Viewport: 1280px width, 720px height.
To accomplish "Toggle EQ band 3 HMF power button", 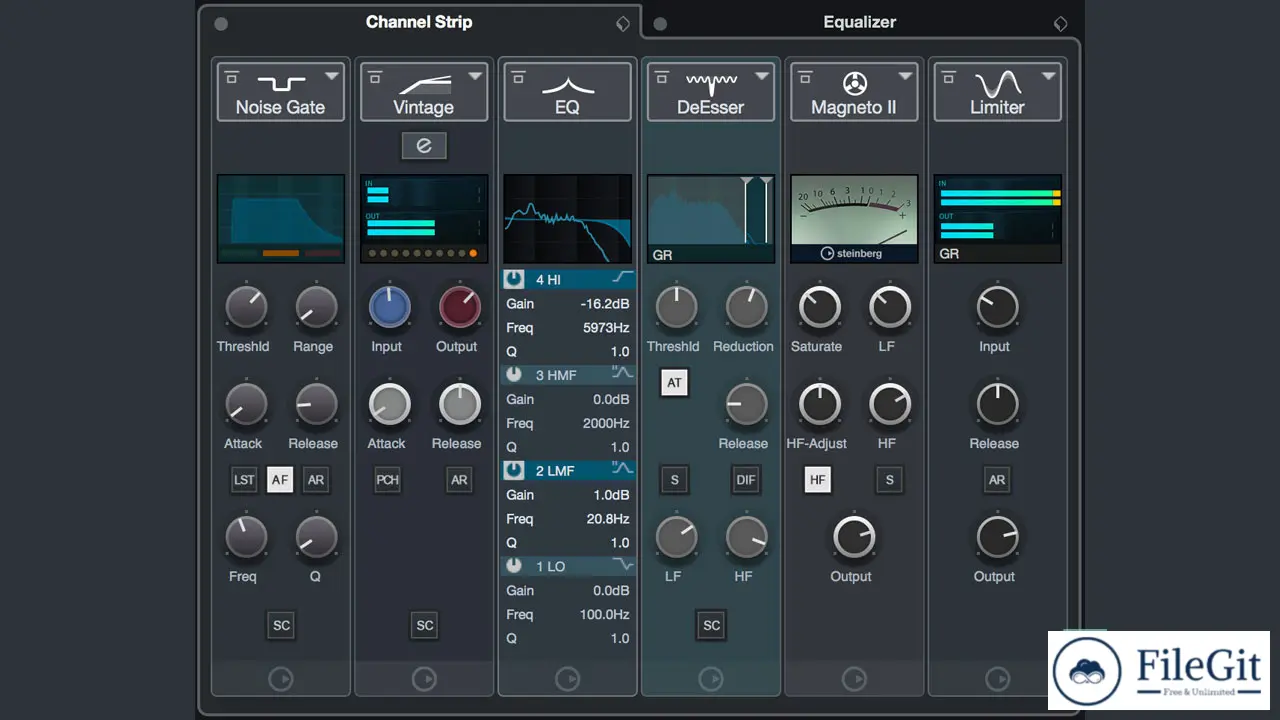I will (x=514, y=375).
